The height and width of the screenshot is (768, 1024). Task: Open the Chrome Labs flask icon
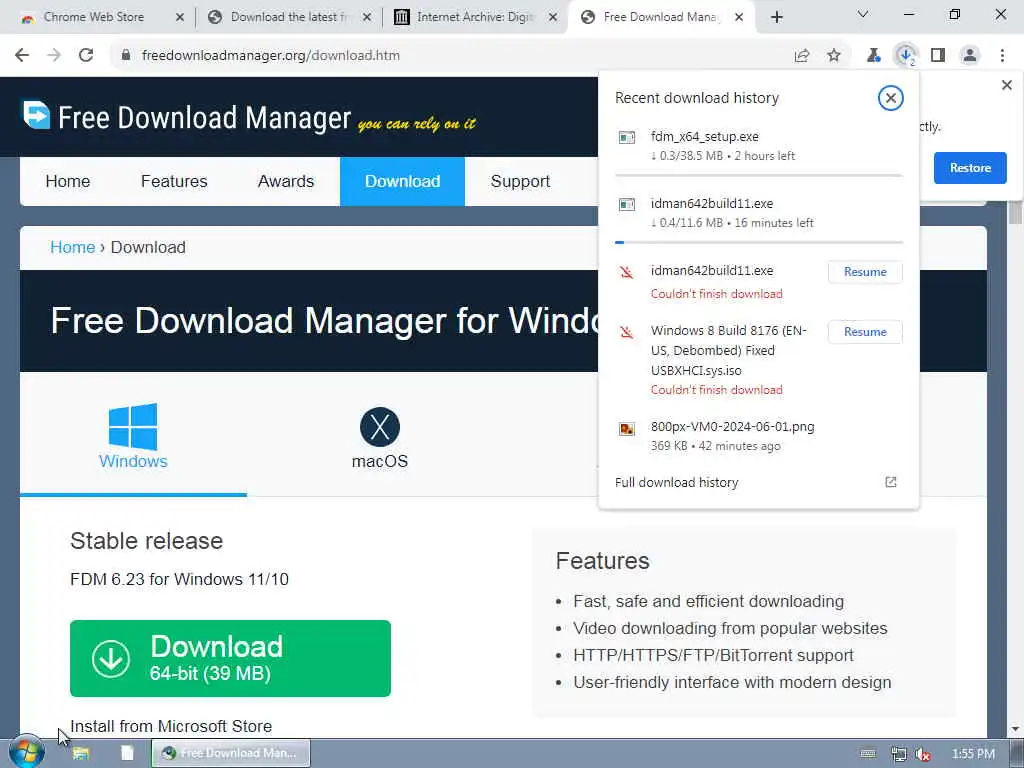[x=873, y=56]
